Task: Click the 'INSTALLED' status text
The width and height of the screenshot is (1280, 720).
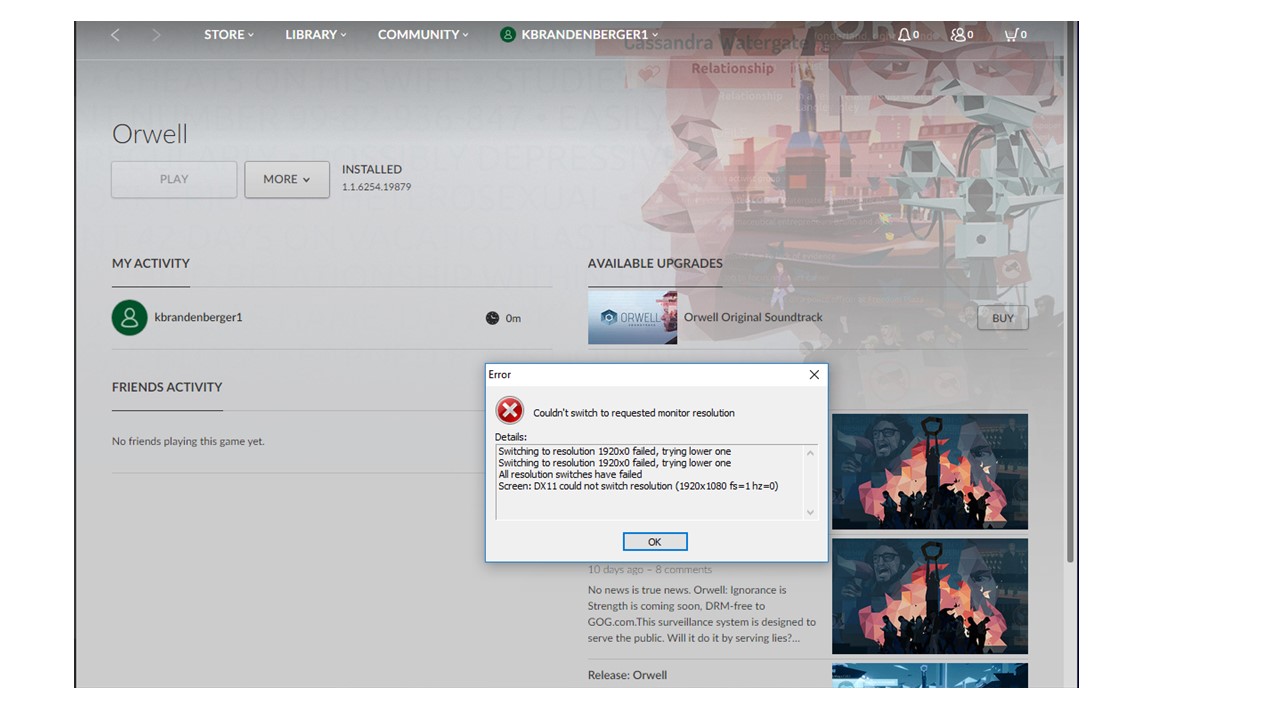Action: (x=372, y=169)
